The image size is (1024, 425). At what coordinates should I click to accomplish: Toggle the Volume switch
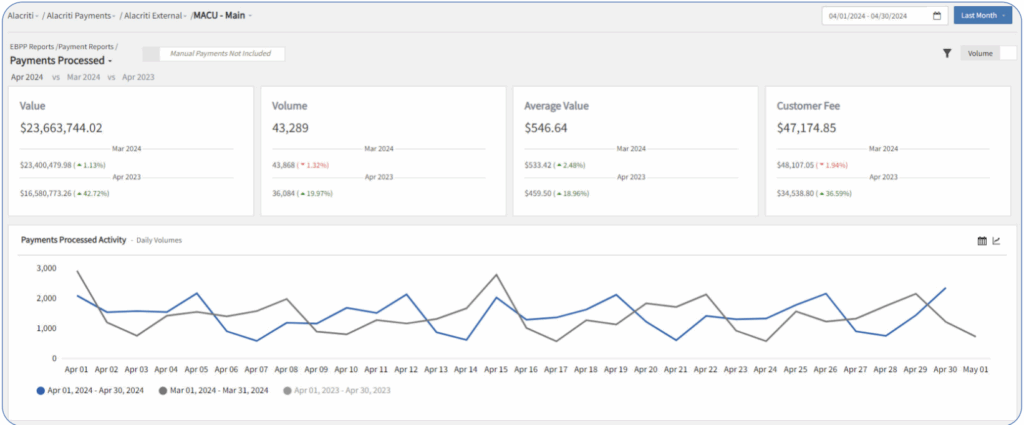click(1007, 54)
